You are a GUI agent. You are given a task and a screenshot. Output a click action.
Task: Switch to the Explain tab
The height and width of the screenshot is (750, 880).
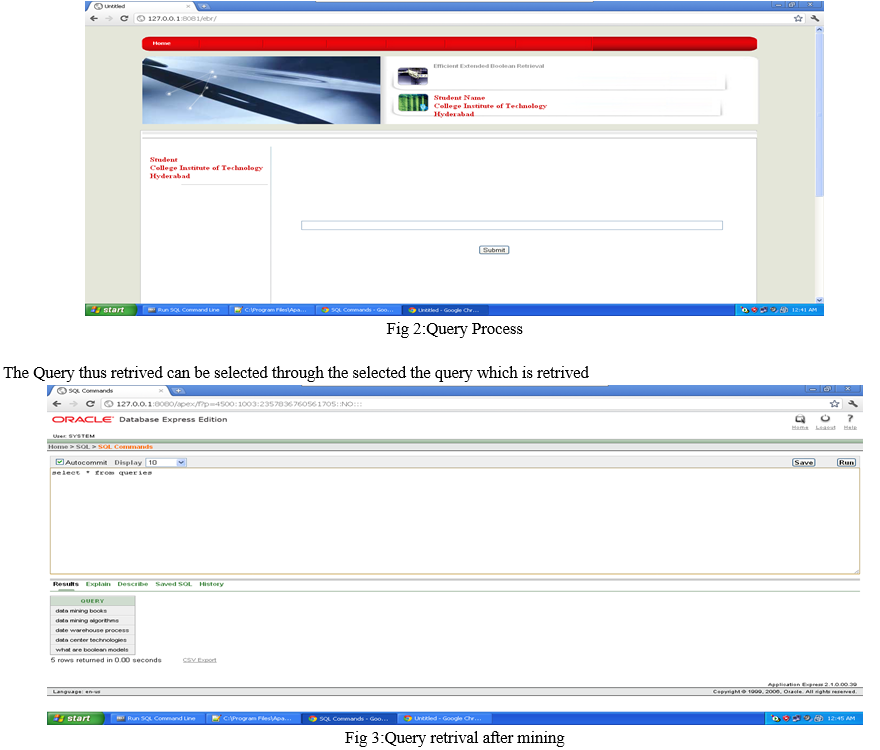click(98, 584)
